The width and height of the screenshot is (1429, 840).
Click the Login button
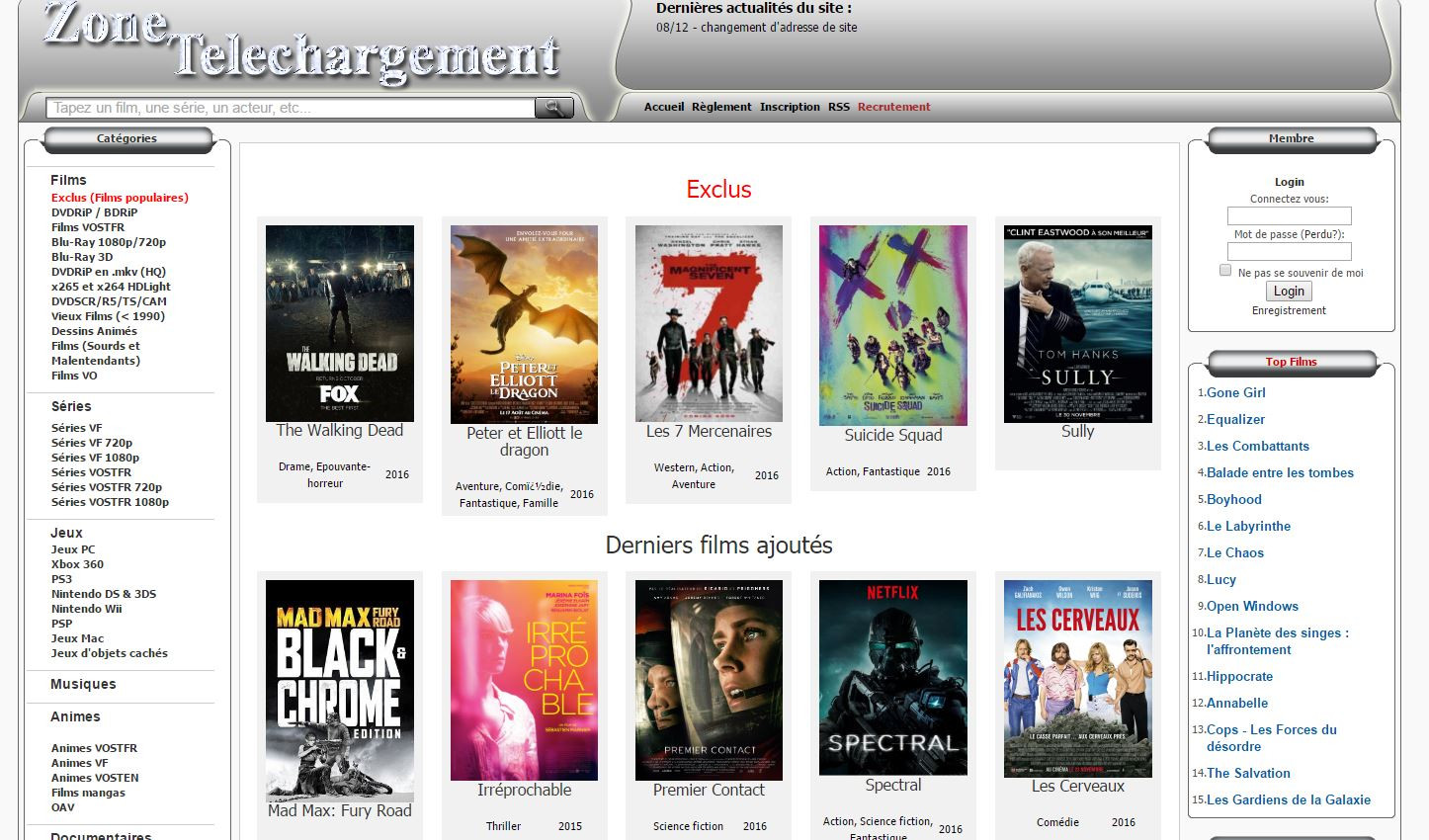(x=1289, y=291)
